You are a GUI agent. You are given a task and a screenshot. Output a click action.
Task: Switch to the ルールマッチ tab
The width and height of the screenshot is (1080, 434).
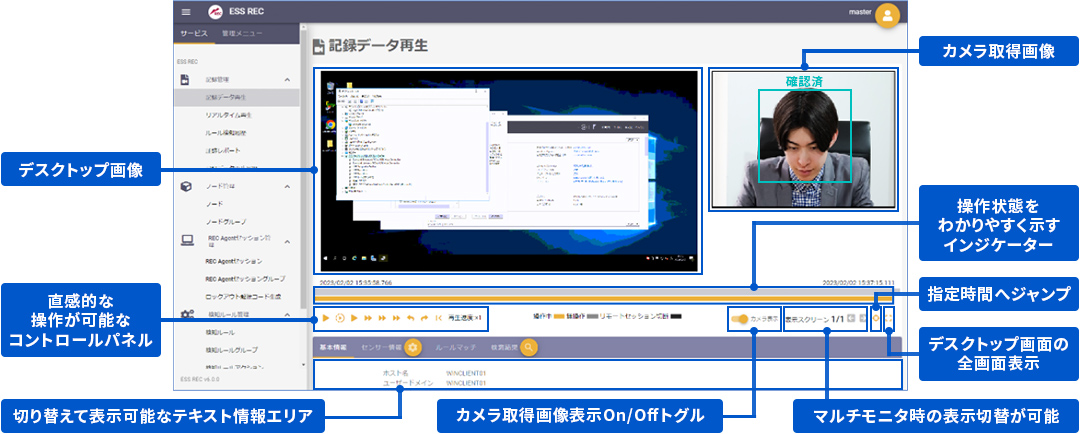(x=455, y=348)
